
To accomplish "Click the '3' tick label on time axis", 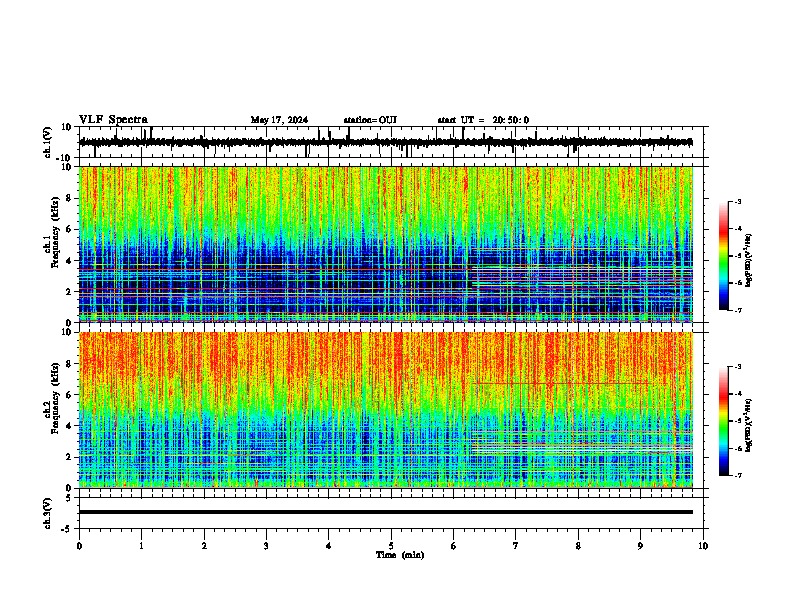I will point(266,546).
